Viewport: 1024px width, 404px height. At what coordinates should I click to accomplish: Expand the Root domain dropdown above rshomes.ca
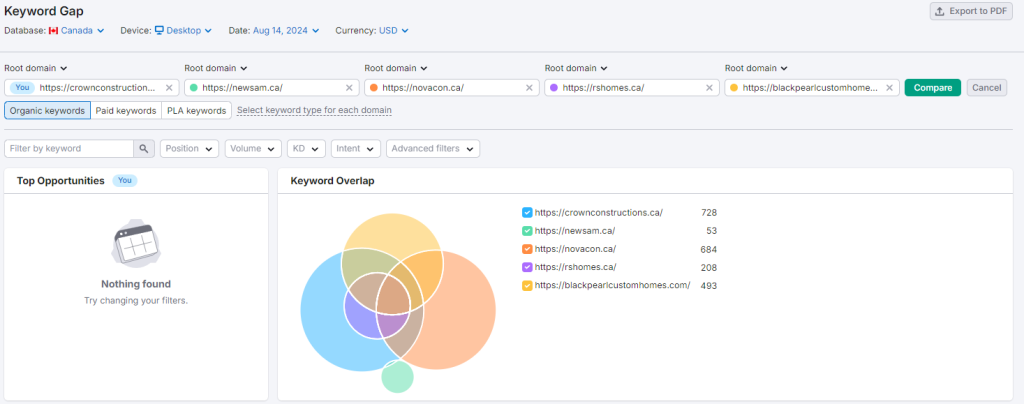577,68
